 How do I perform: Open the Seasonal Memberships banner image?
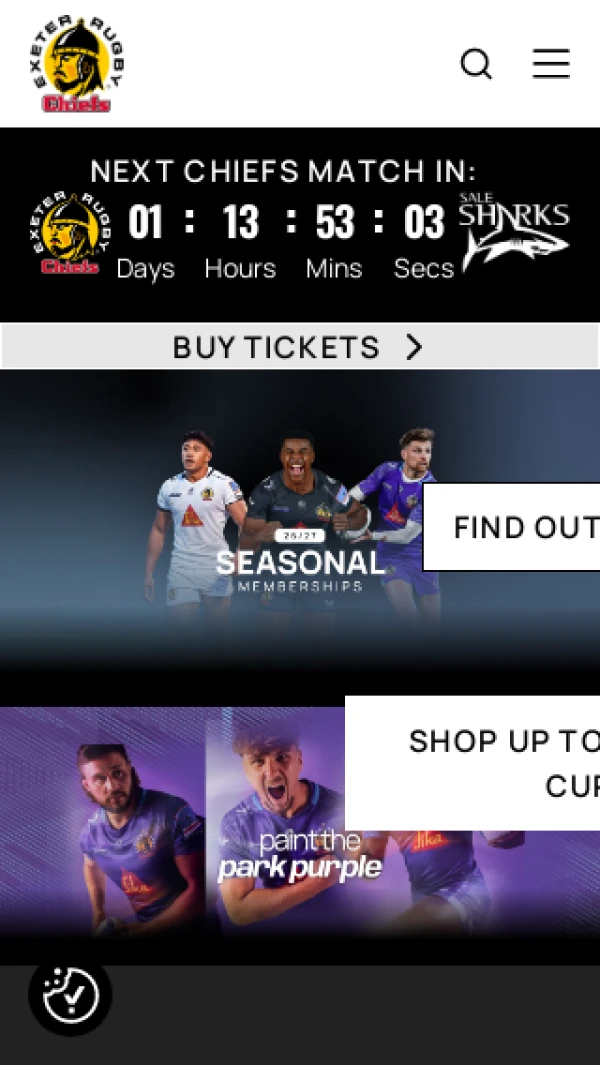300,521
